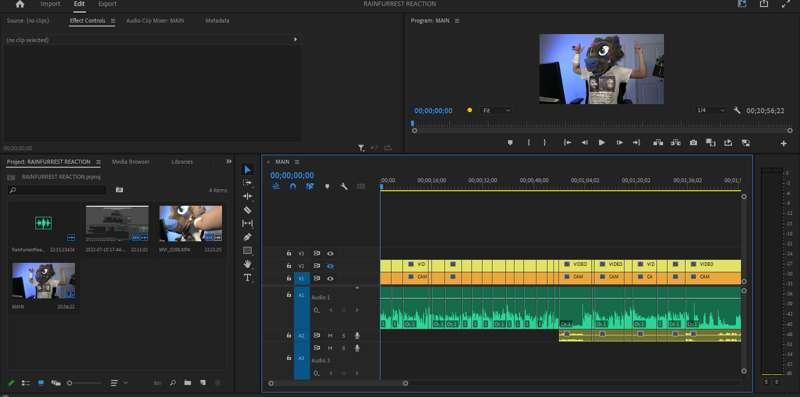Solo audio track A2
The image size is (800, 397).
[343, 335]
